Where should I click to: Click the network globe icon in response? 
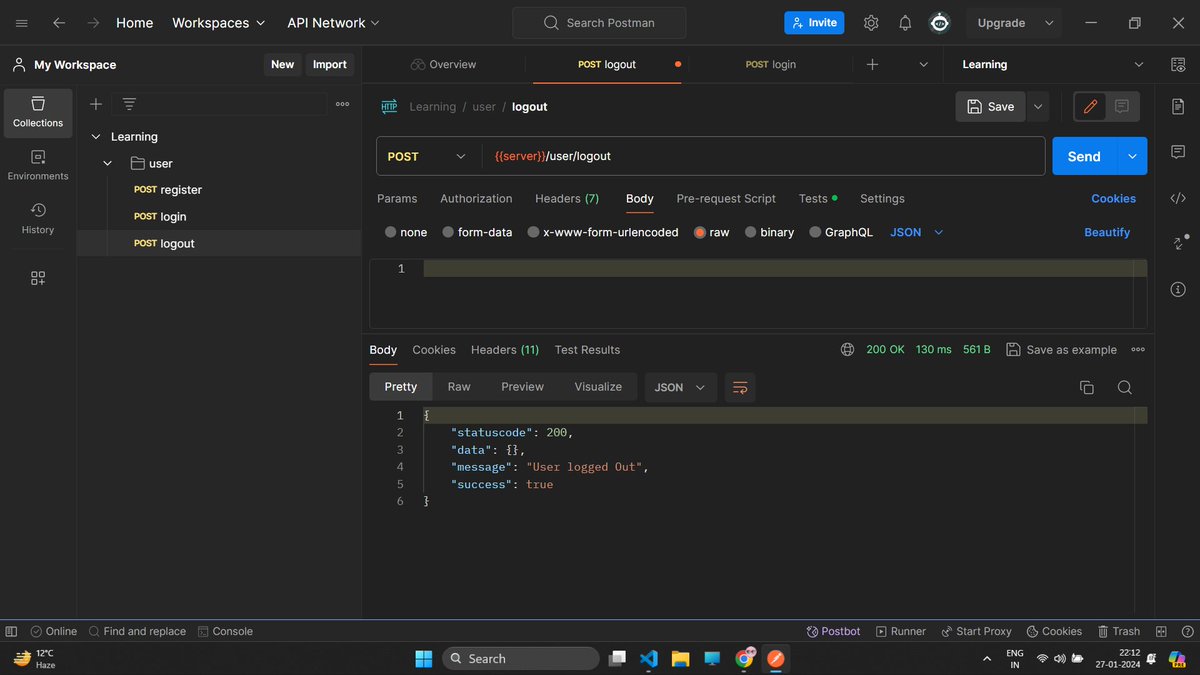848,350
